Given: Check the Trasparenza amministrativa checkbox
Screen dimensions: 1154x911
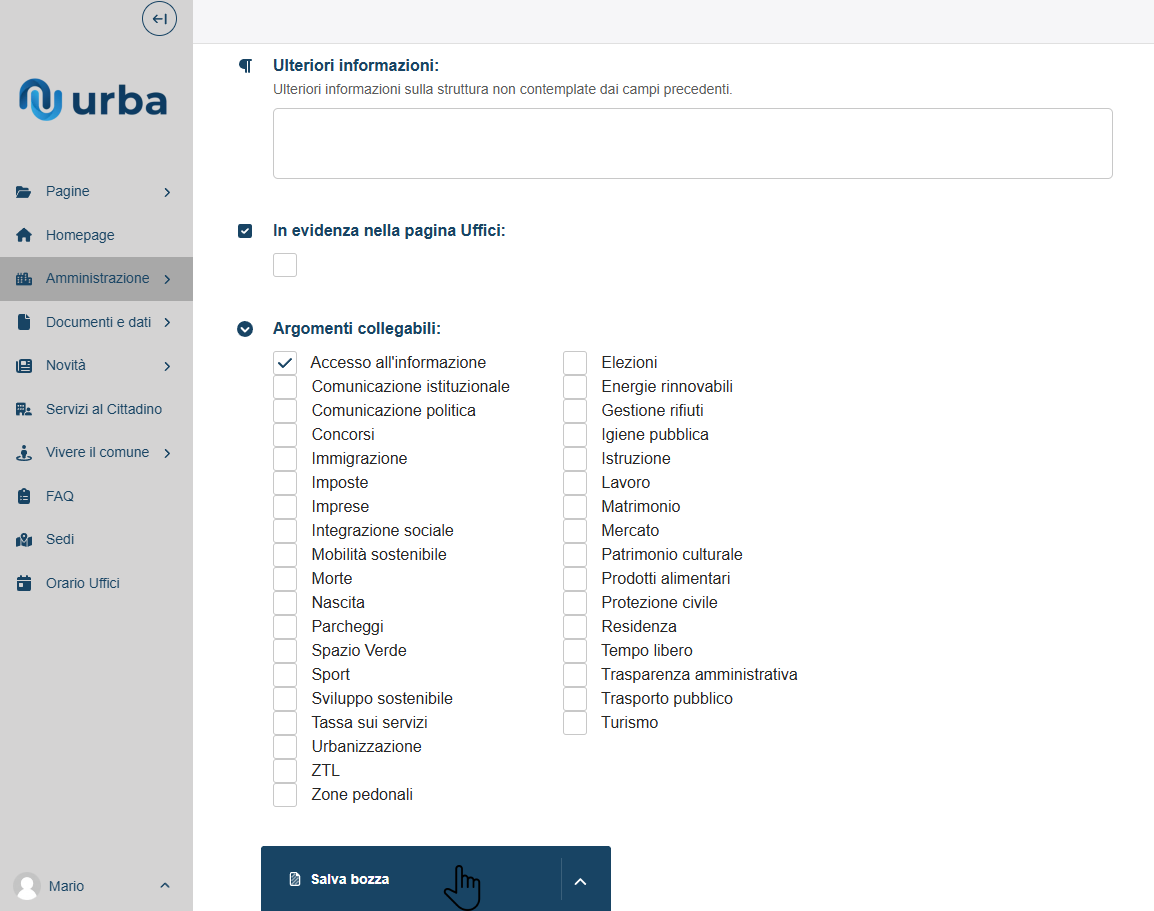Looking at the screenshot, I should click(x=575, y=675).
